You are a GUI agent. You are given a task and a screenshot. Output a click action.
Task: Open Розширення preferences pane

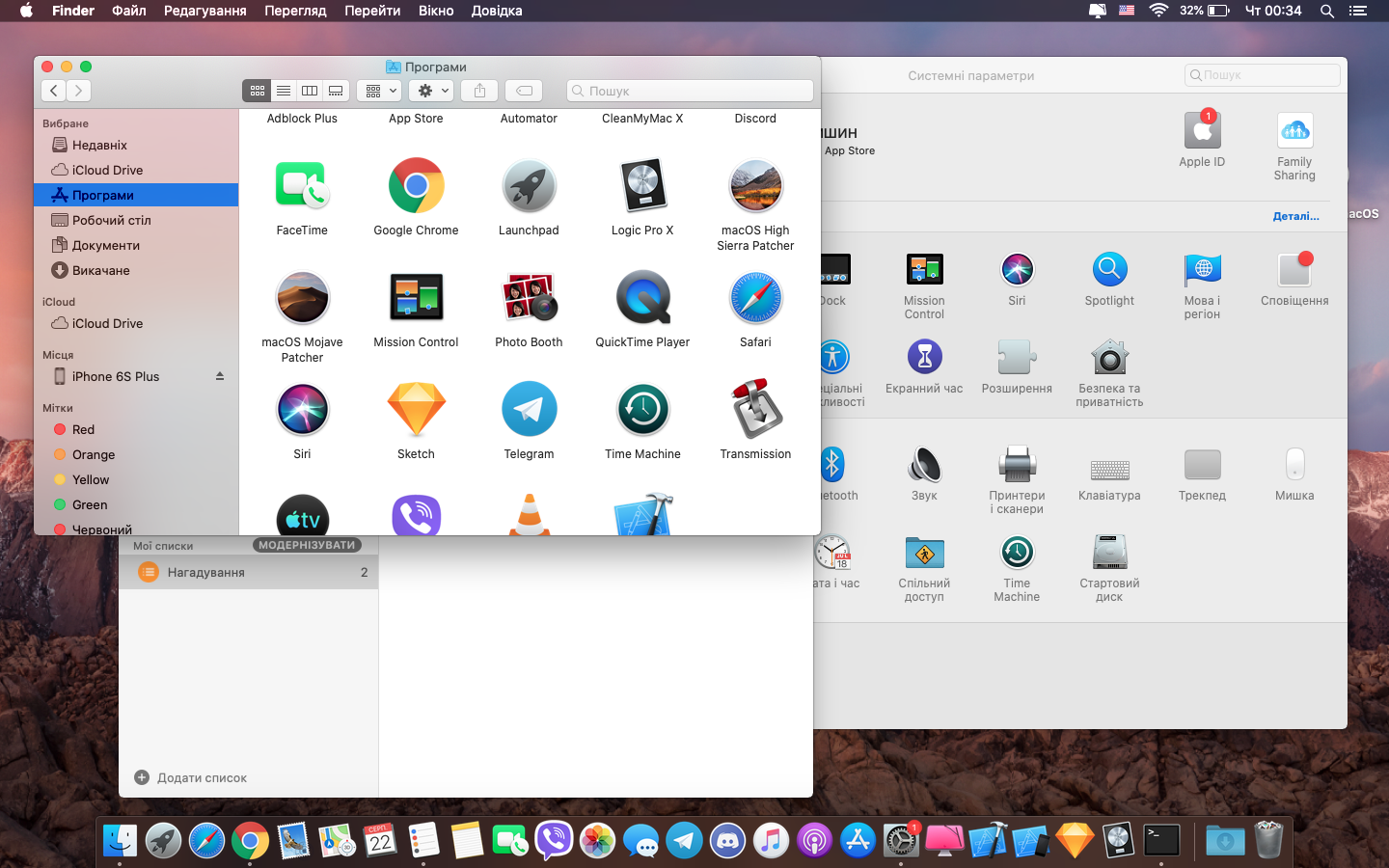[x=1017, y=358]
